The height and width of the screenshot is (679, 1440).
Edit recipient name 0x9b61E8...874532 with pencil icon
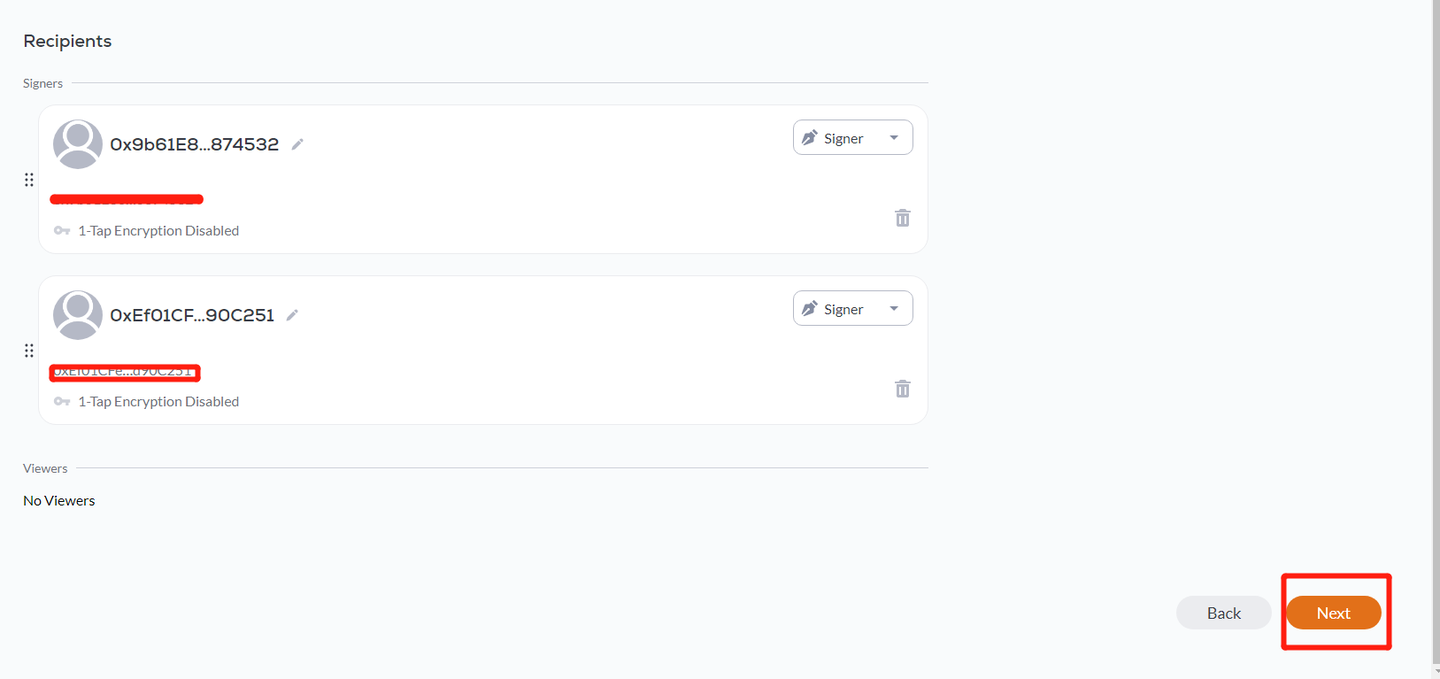click(x=297, y=144)
